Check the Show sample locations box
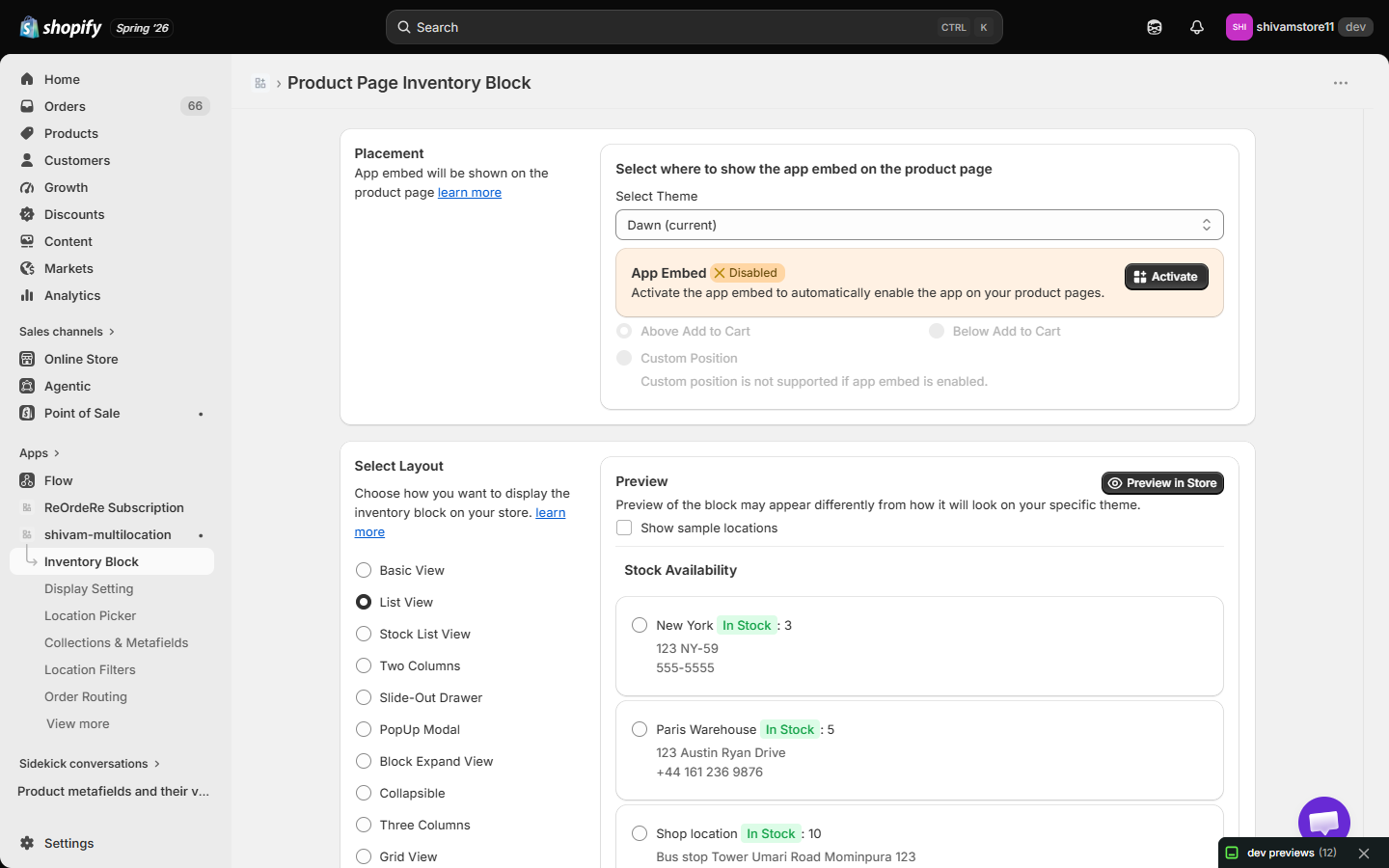This screenshot has height=868, width=1389. click(x=624, y=528)
